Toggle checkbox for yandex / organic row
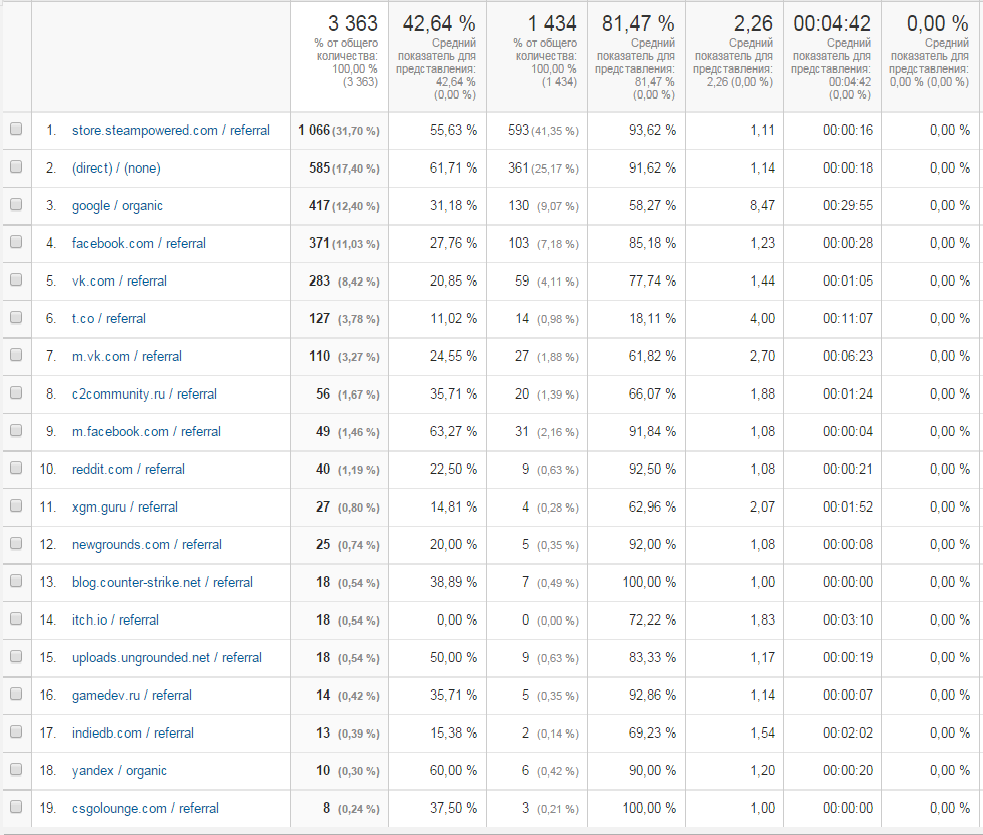 pyautogui.click(x=16, y=771)
